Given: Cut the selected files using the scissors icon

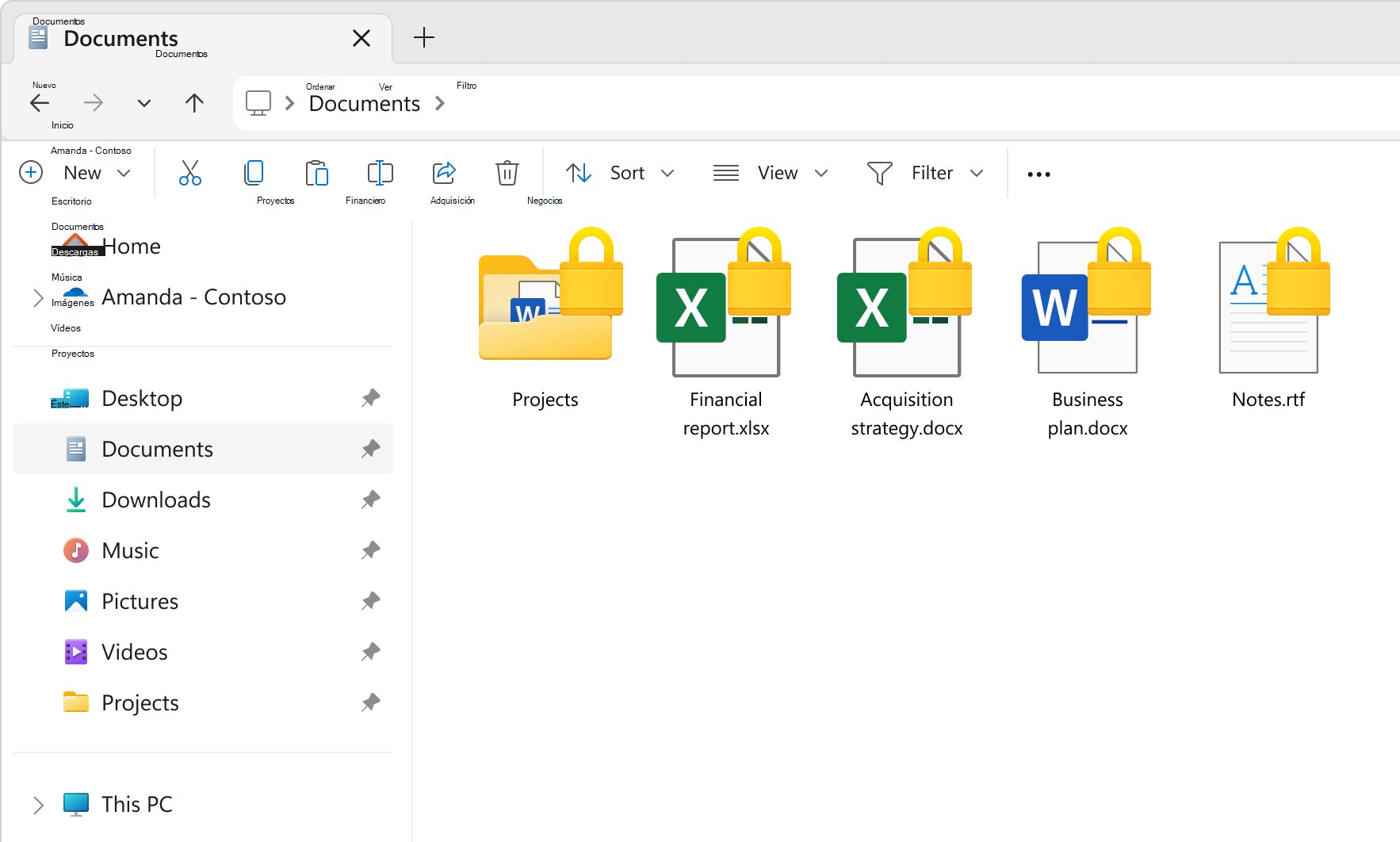Looking at the screenshot, I should (190, 173).
